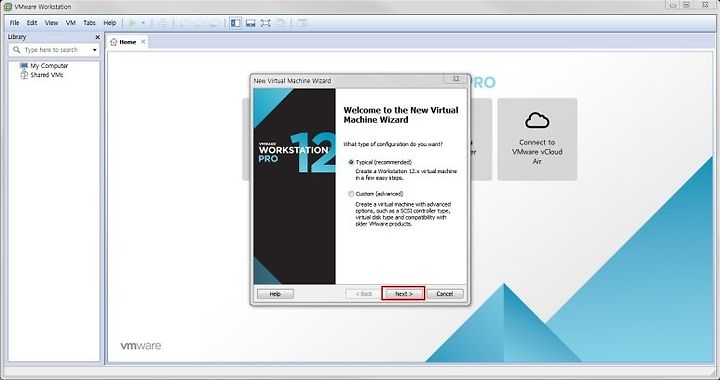Click the cloud icon on vCloud Air card
The height and width of the screenshot is (380, 720).
pyautogui.click(x=537, y=120)
